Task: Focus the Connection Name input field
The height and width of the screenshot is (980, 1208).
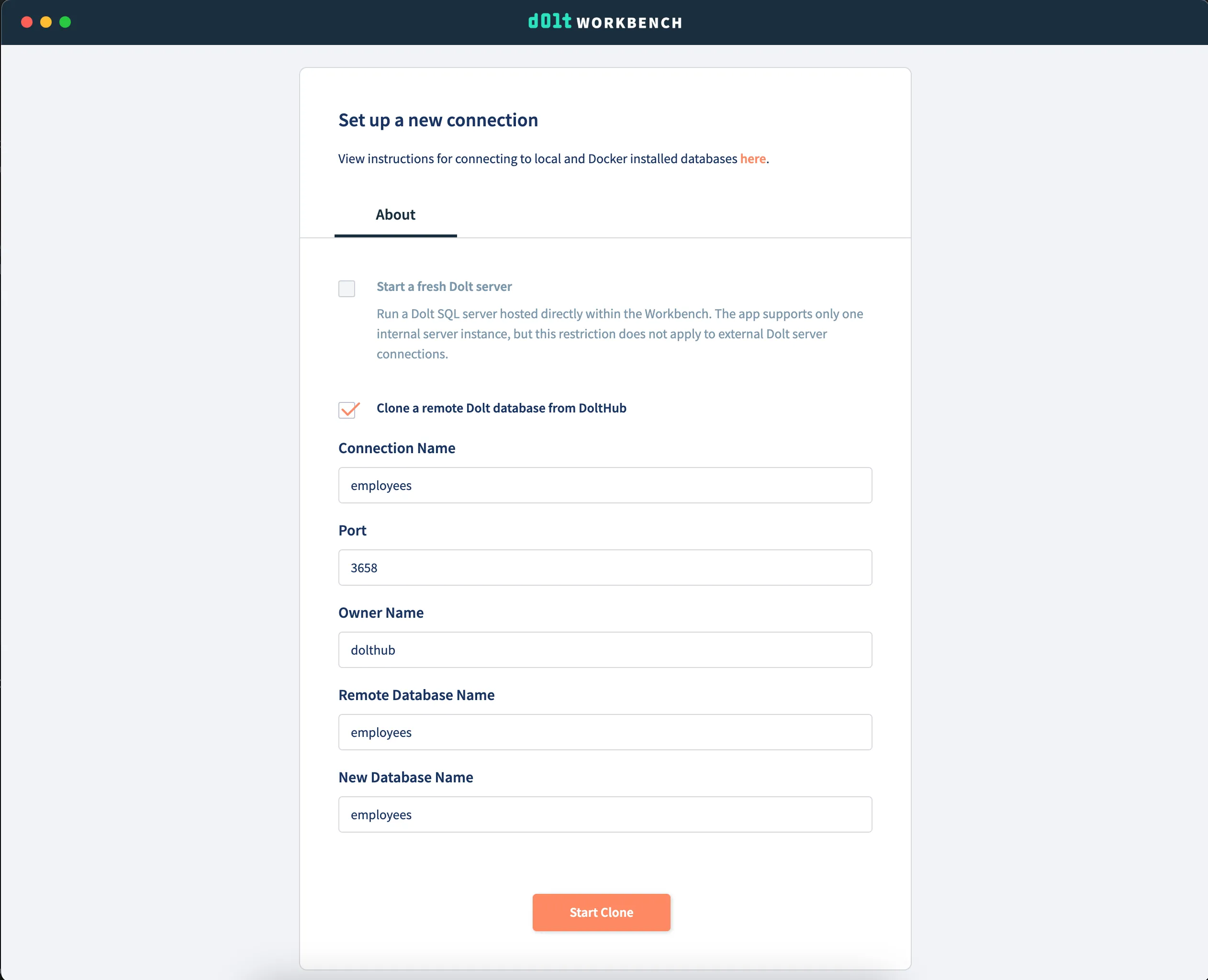Action: pyautogui.click(x=604, y=486)
